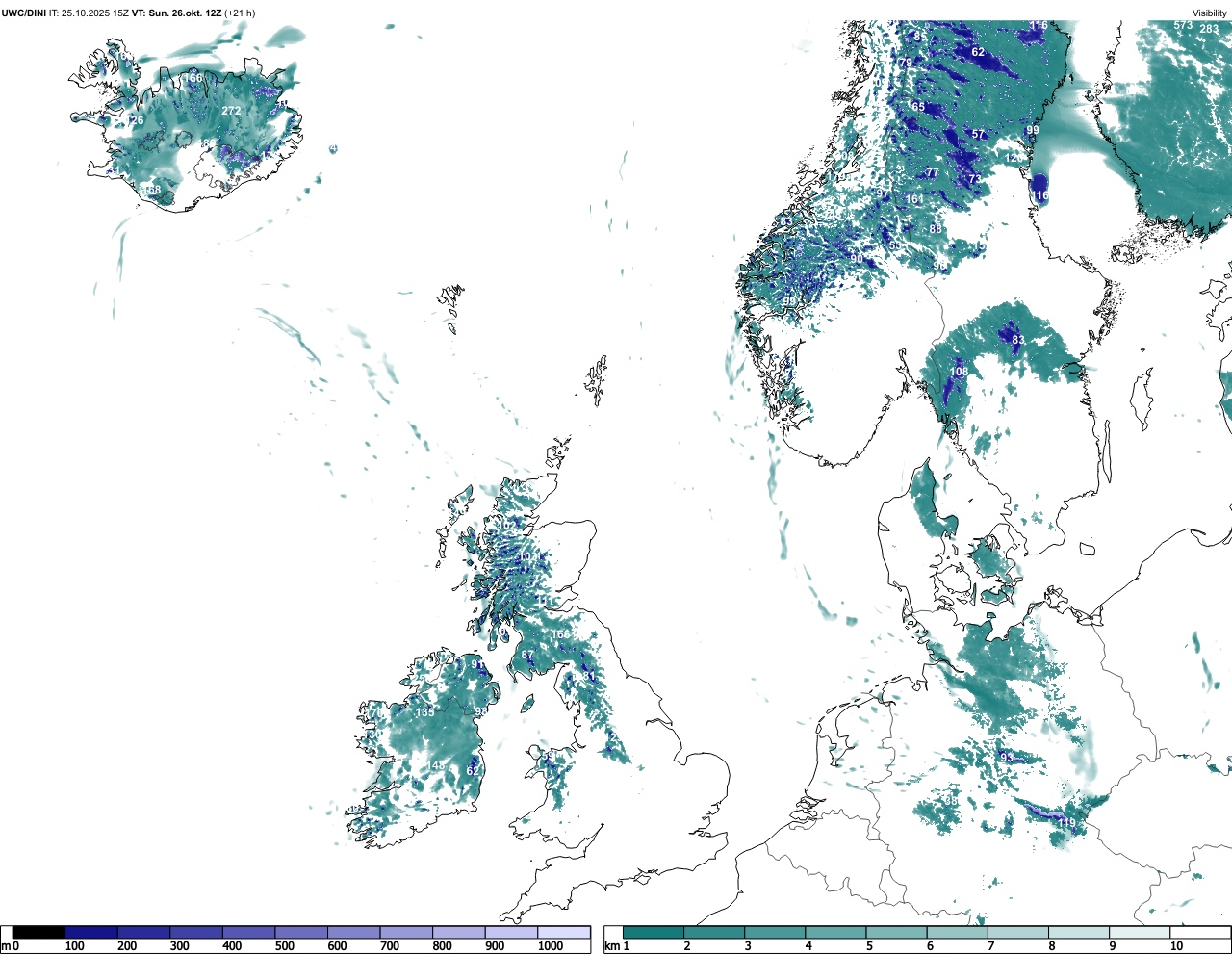Click the '119' value near Czech border
Screen dimensions: 1232x954
(1066, 823)
